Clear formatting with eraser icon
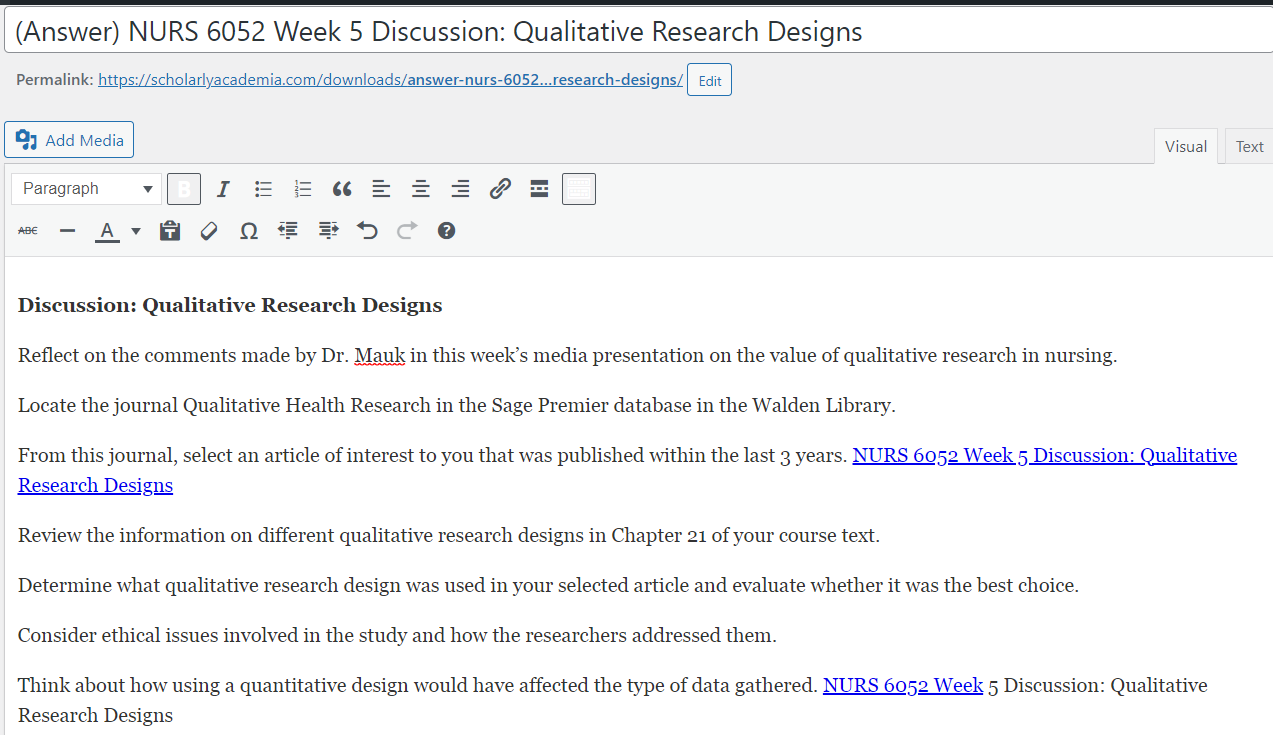 pos(209,231)
